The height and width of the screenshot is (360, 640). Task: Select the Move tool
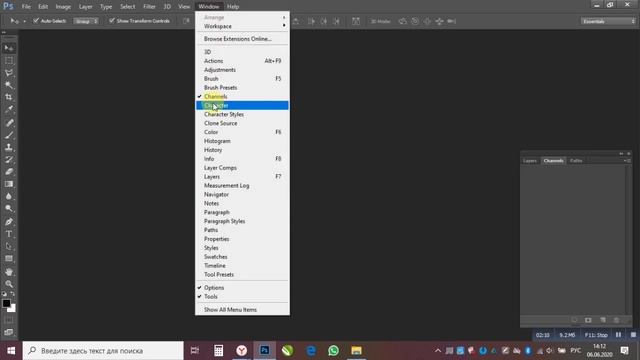click(x=9, y=48)
